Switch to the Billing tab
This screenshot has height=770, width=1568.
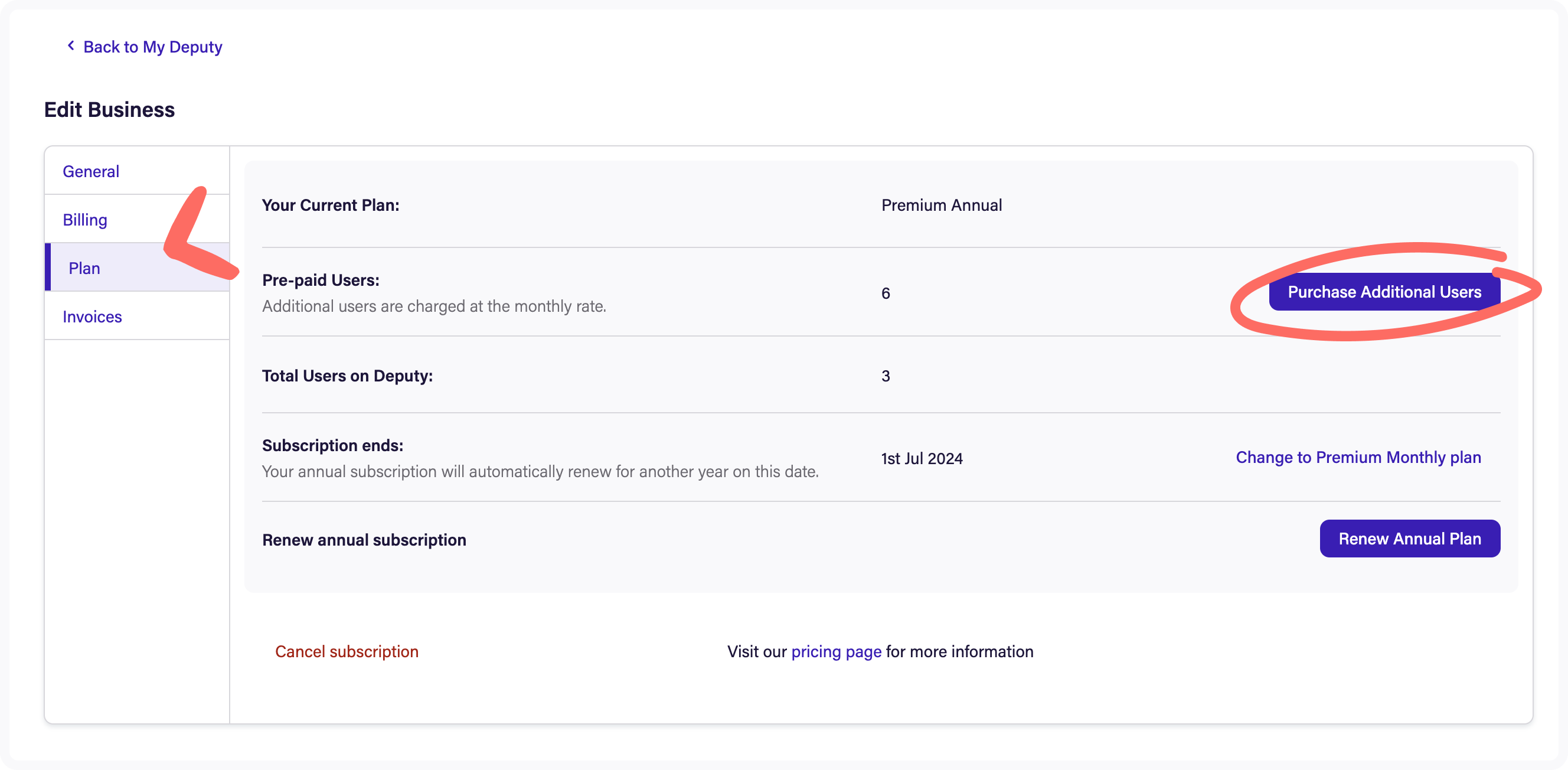point(84,220)
